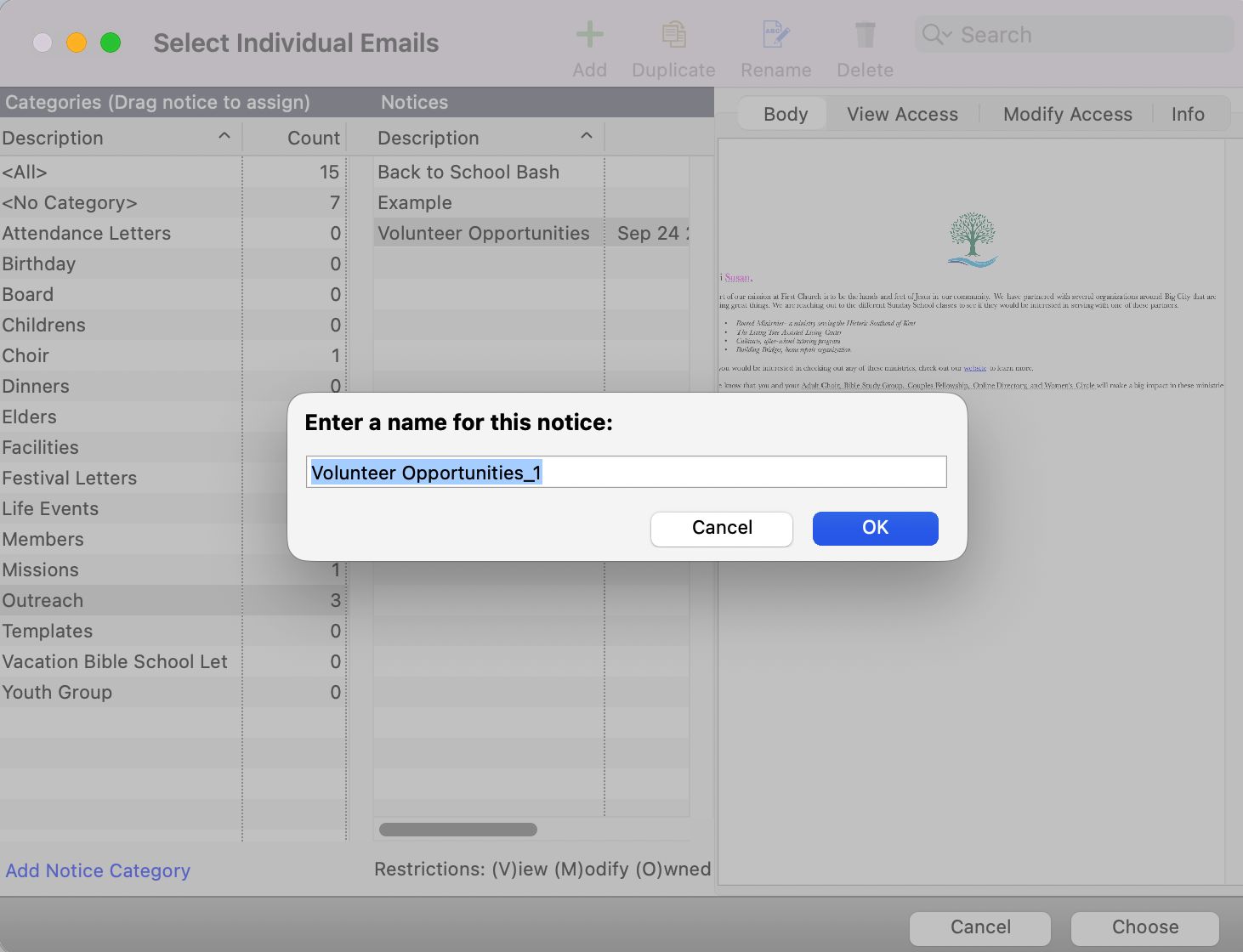This screenshot has height=952, width=1243.
Task: Switch to the Body tab
Action: pos(786,114)
